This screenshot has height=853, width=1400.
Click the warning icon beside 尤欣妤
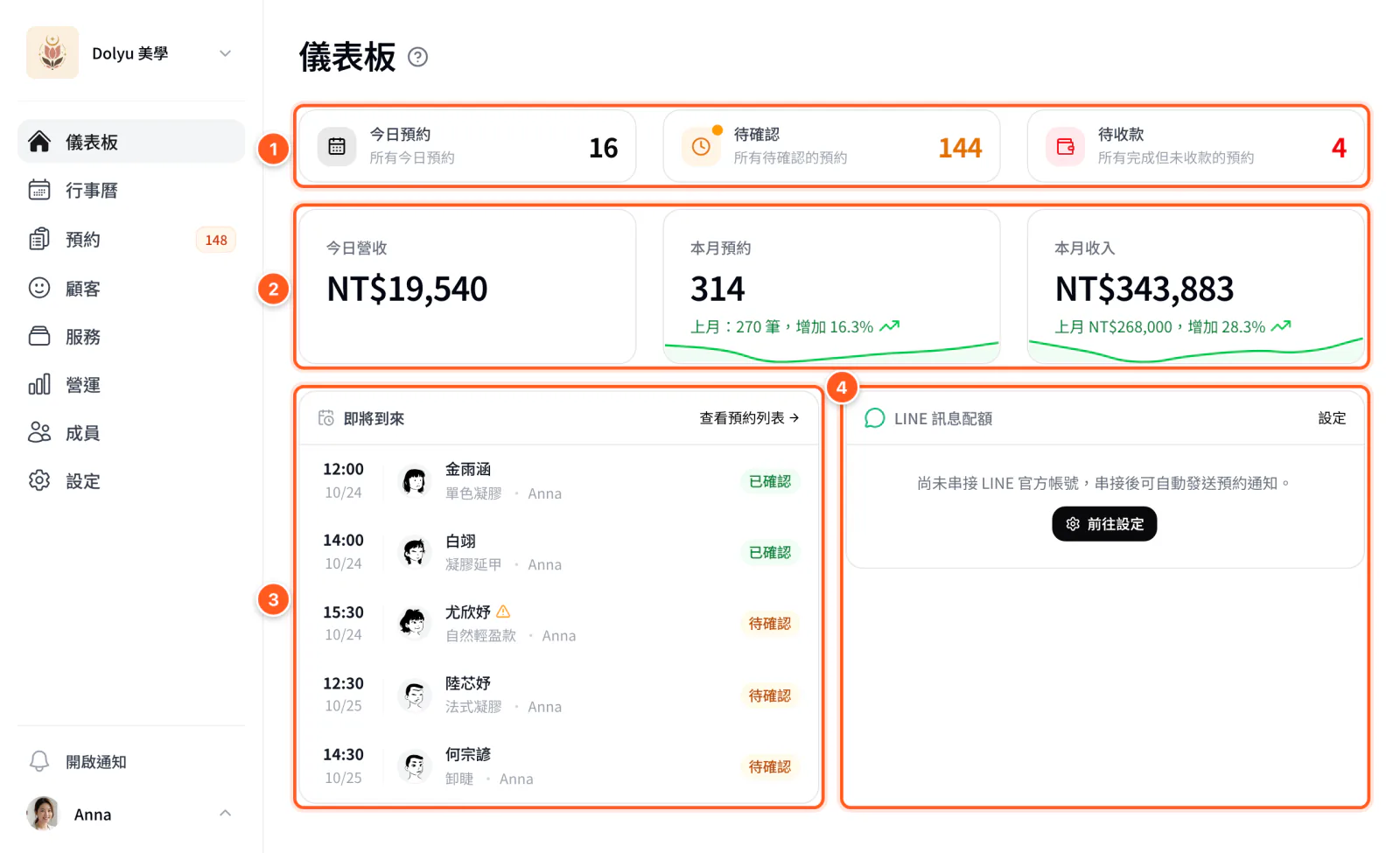503,612
